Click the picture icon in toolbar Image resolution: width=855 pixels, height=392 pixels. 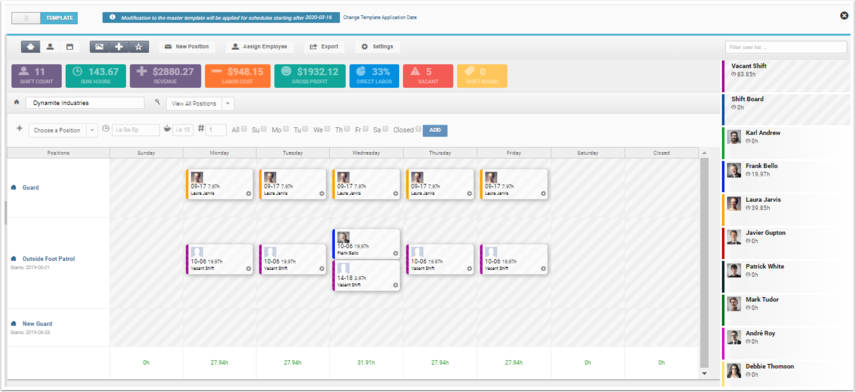pyautogui.click(x=99, y=47)
